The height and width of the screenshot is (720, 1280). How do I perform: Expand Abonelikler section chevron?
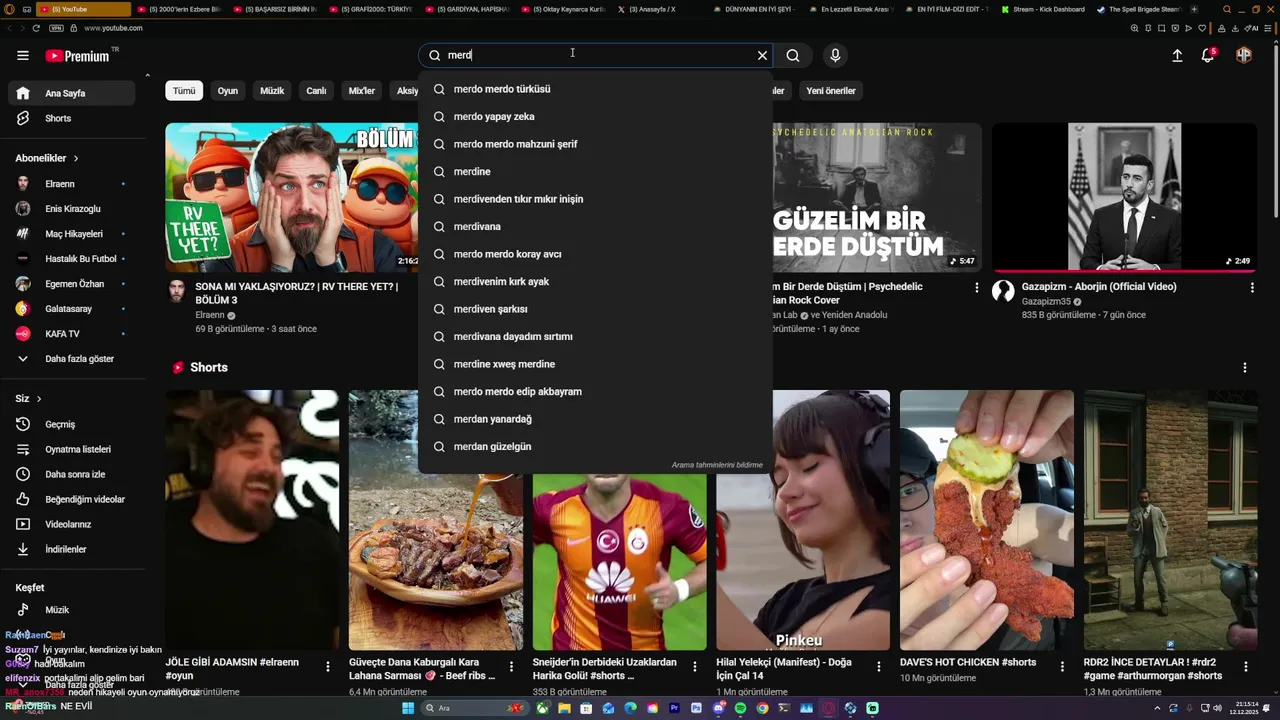(75, 158)
